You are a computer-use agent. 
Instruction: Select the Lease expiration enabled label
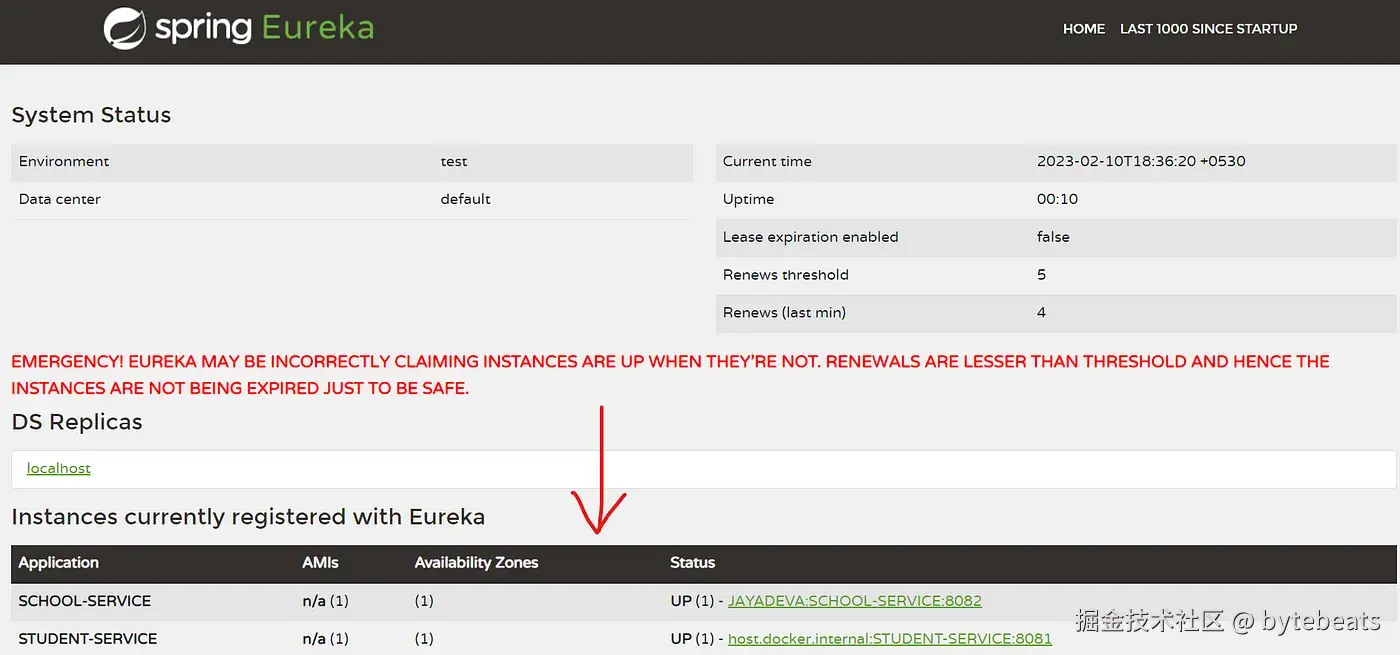811,237
